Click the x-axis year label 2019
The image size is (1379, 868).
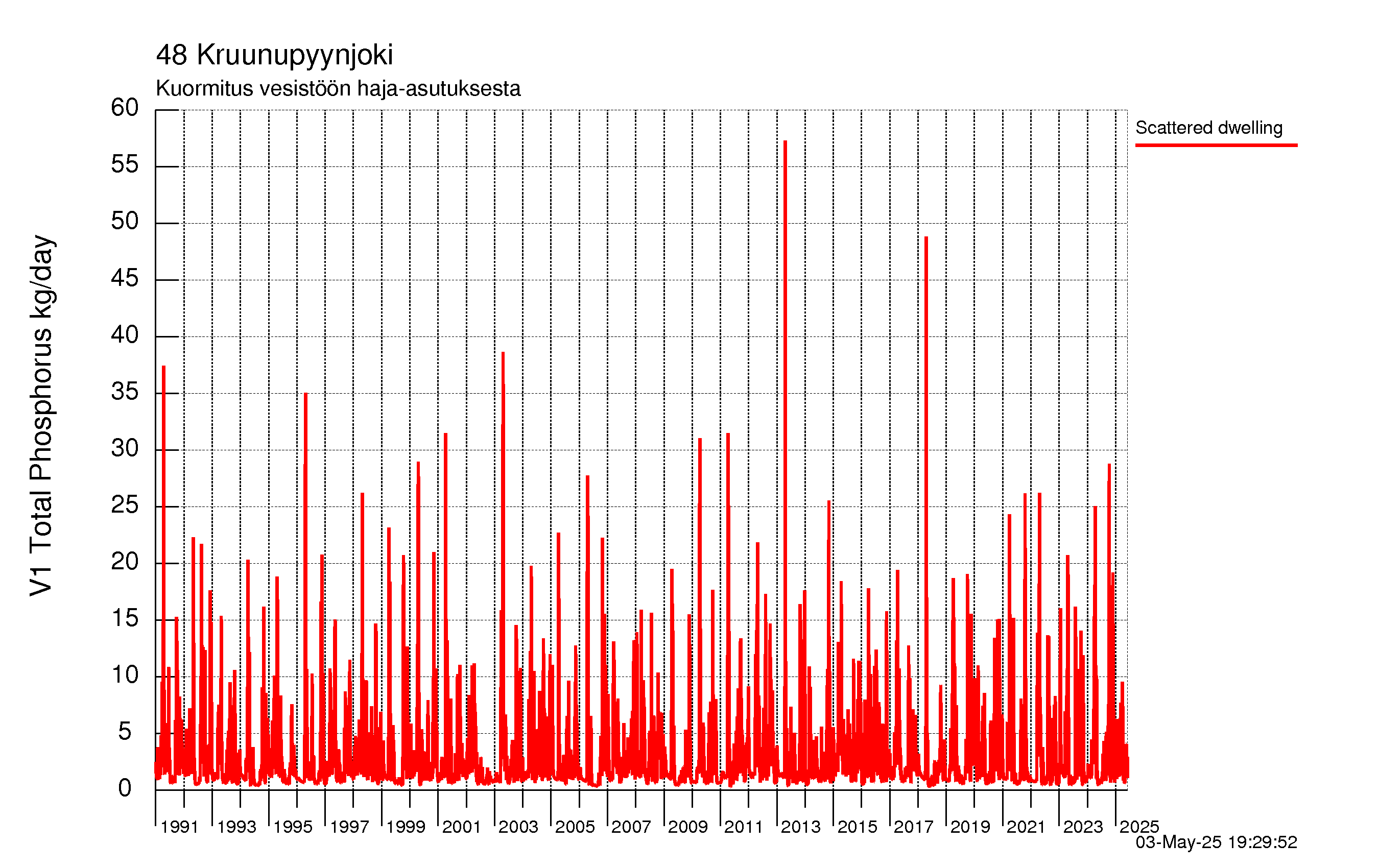(970, 827)
